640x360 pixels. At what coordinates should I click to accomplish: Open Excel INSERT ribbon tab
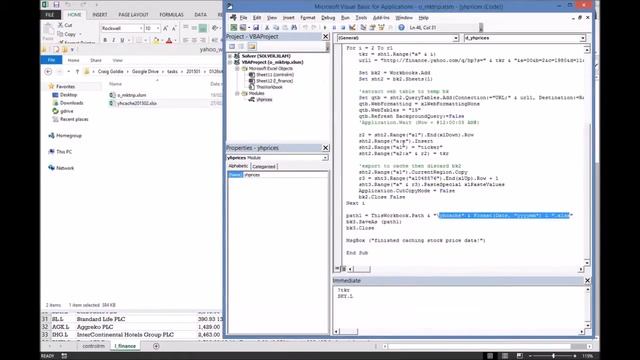pyautogui.click(x=100, y=15)
